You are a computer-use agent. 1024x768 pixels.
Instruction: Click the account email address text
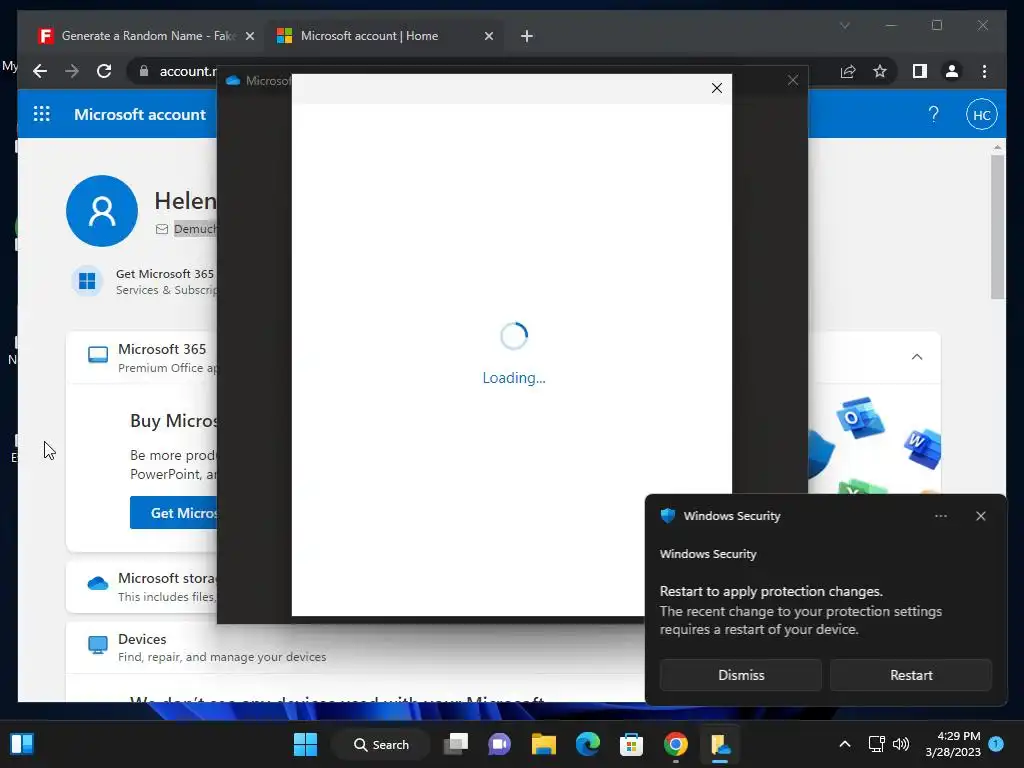pyautogui.click(x=195, y=229)
